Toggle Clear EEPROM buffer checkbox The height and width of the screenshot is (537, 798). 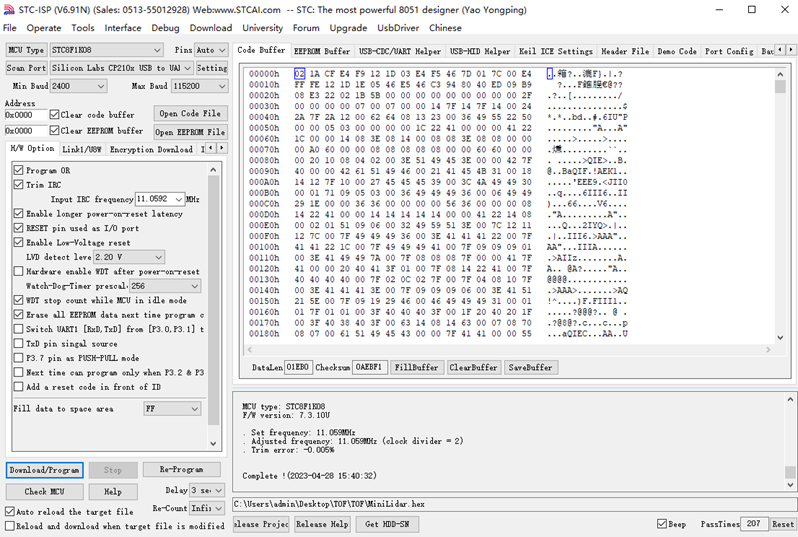54,130
